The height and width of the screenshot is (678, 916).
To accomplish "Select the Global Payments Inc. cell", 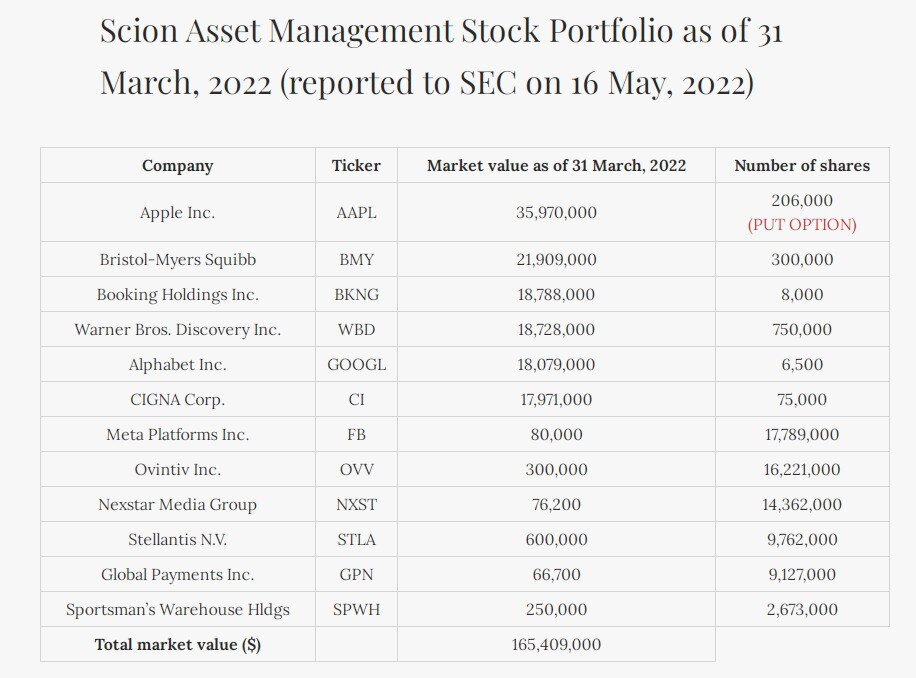I will click(177, 575).
